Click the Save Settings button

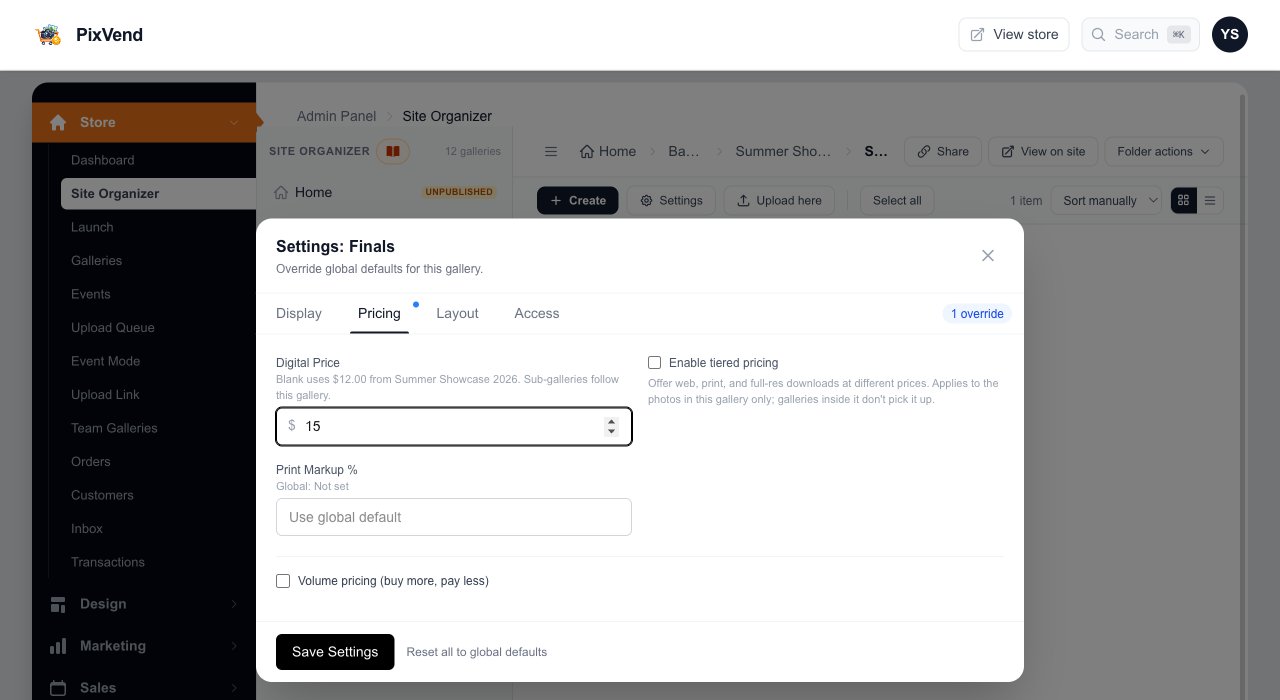coord(335,652)
